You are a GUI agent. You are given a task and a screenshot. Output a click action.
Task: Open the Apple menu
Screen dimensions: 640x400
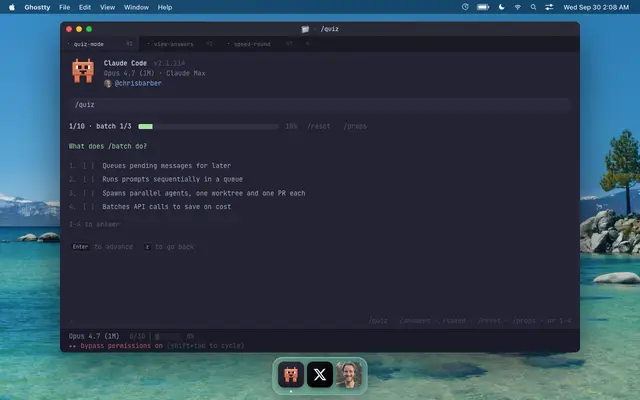click(12, 7)
